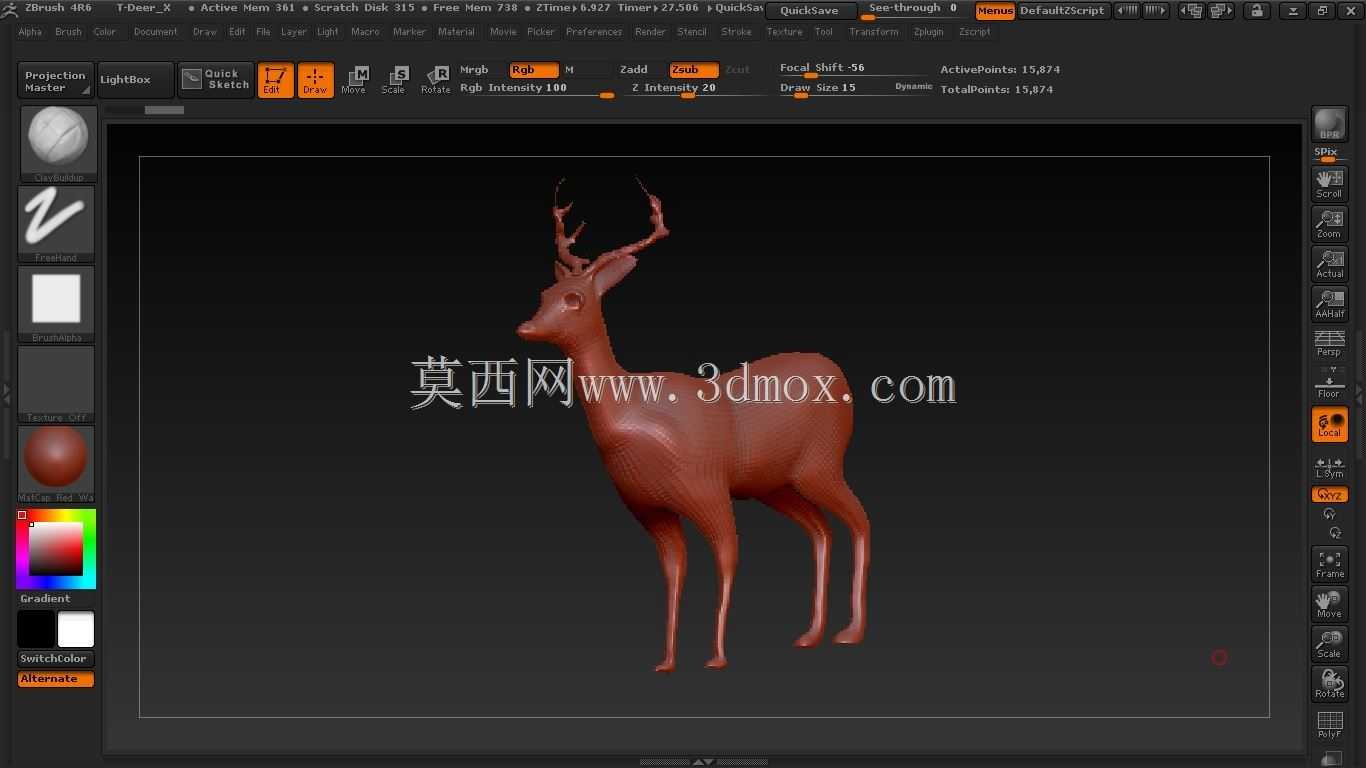Screen dimensions: 1366x768
Task: Open the Preferences menu
Action: (x=594, y=32)
